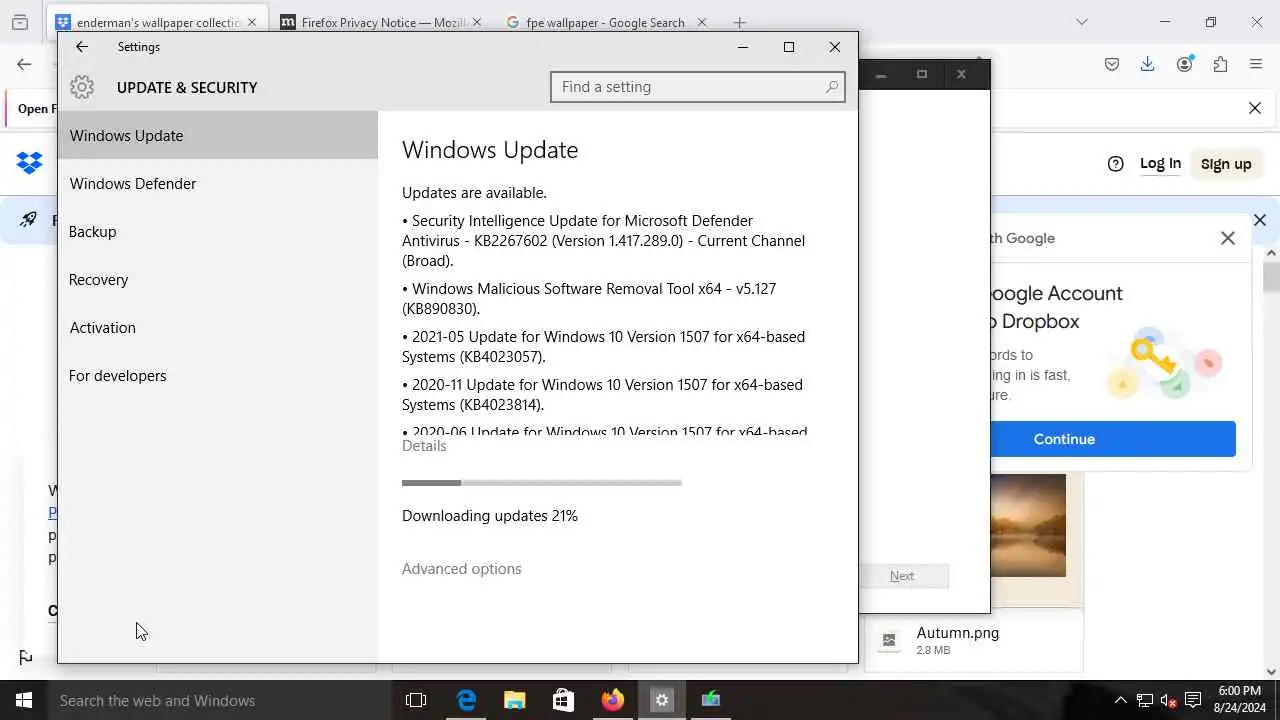Open the list all tabs dropdown
The height and width of the screenshot is (720, 1280).
pos(1082,22)
